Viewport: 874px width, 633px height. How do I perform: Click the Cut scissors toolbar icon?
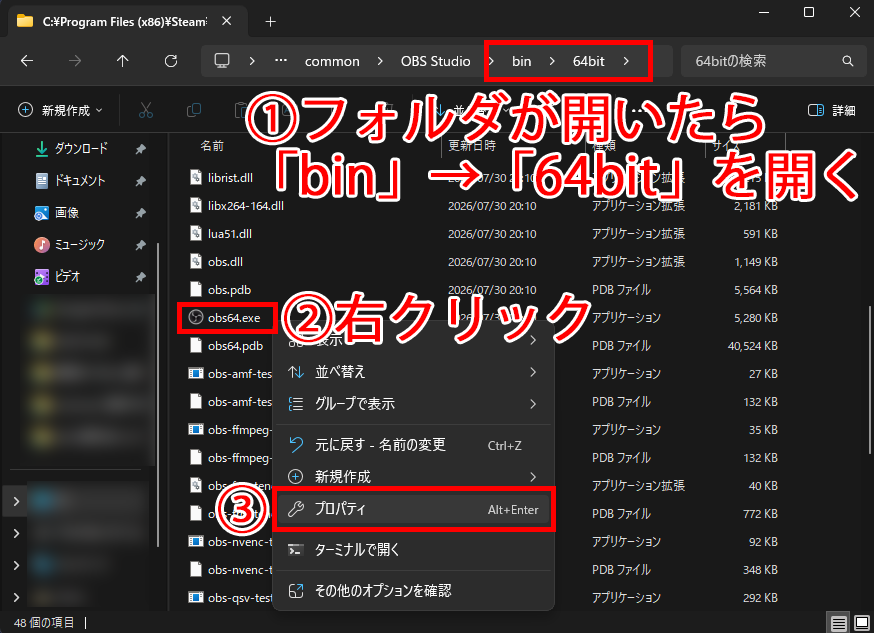(x=145, y=110)
